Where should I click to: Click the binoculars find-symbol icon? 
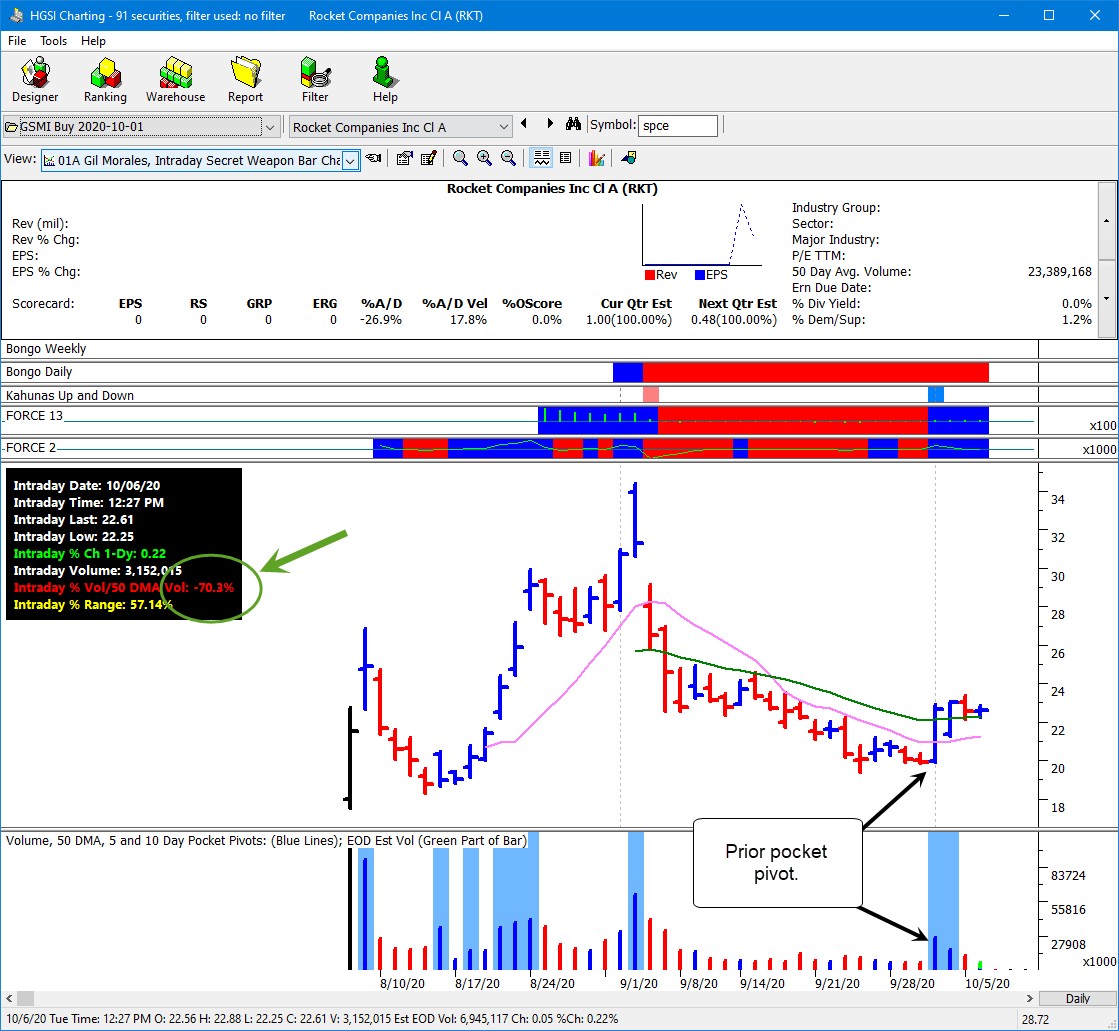[573, 124]
